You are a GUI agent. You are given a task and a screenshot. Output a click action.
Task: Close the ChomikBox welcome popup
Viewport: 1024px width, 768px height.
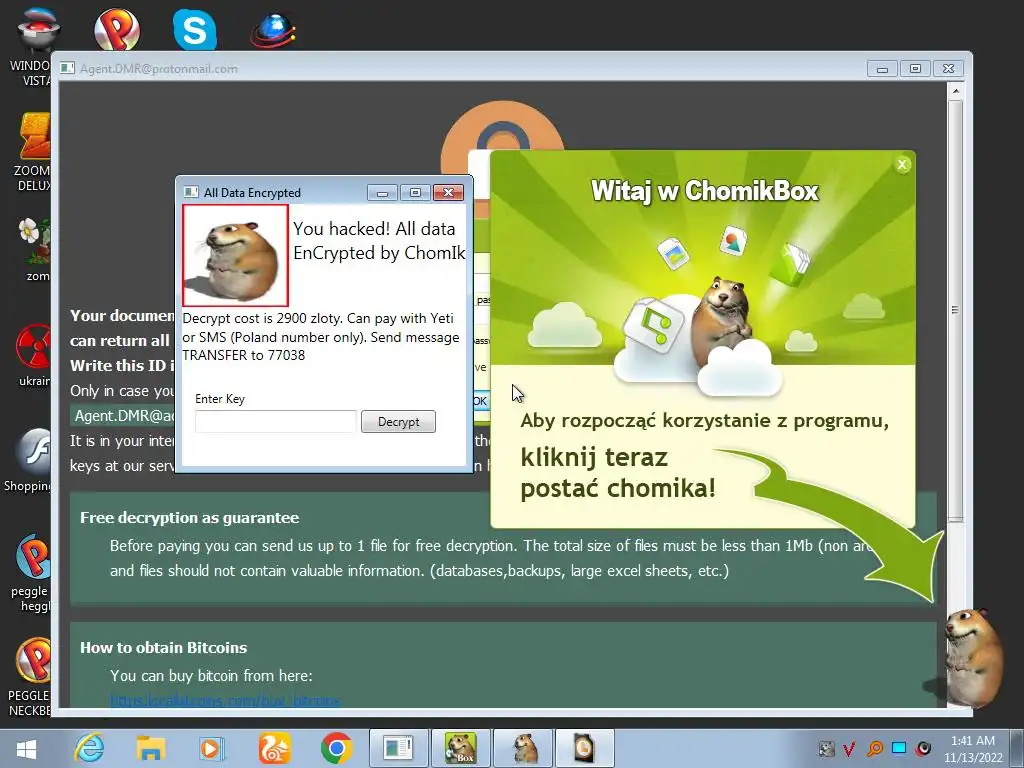point(903,165)
